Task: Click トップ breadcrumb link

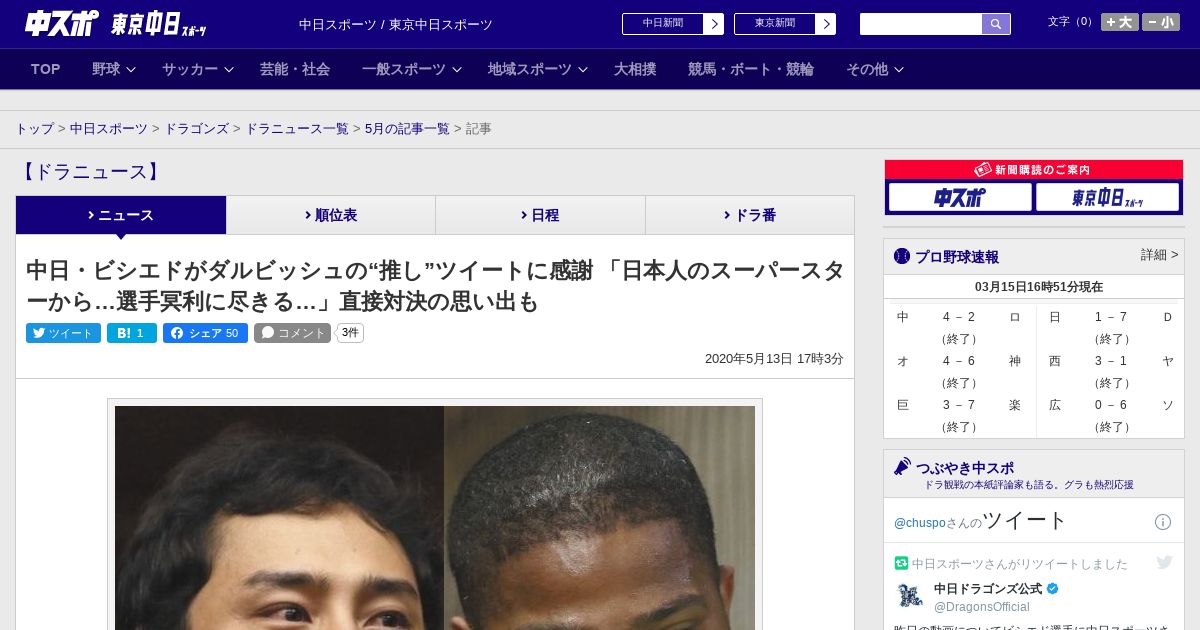Action: click(35, 129)
